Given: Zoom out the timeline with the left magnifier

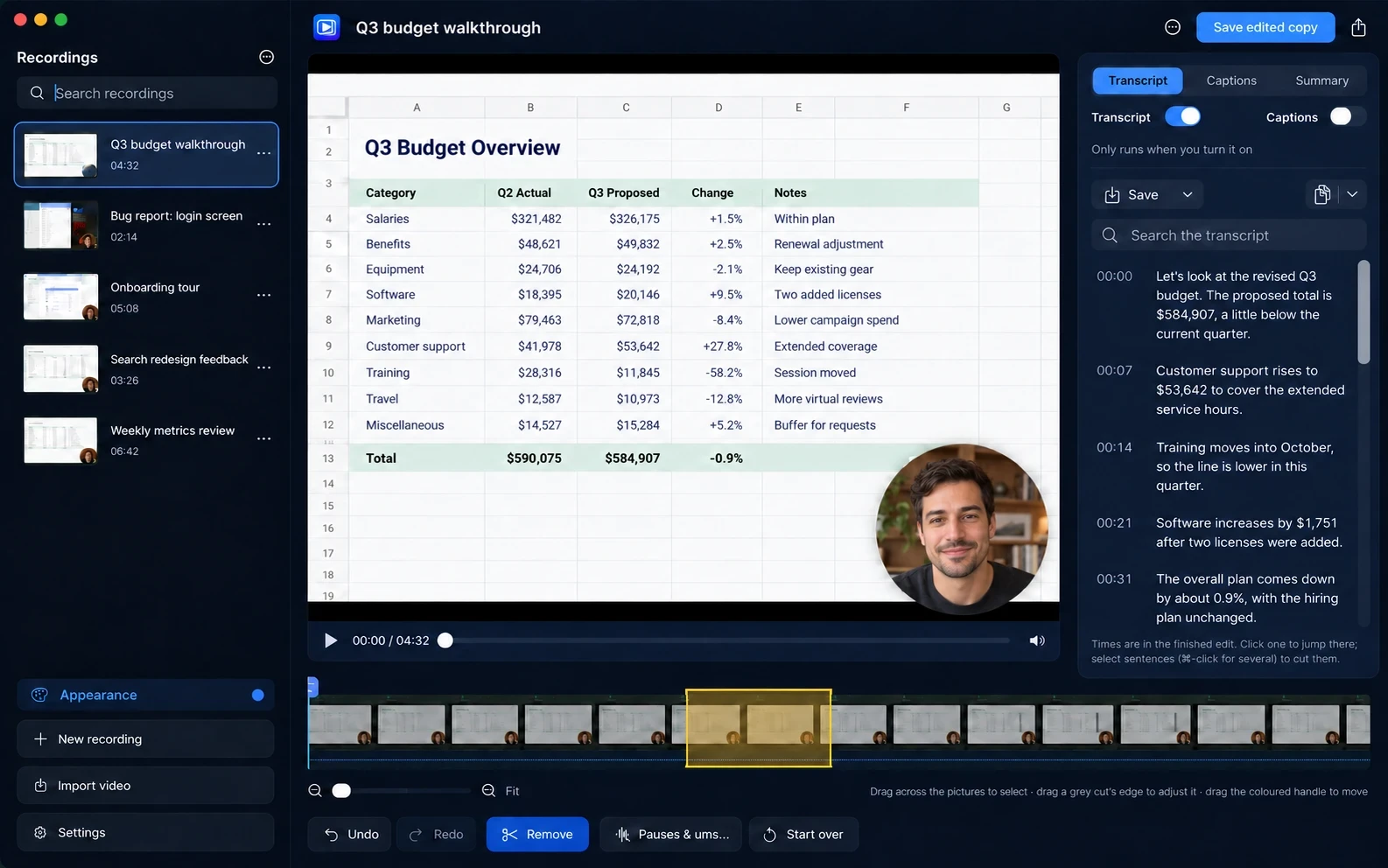Looking at the screenshot, I should point(315,791).
